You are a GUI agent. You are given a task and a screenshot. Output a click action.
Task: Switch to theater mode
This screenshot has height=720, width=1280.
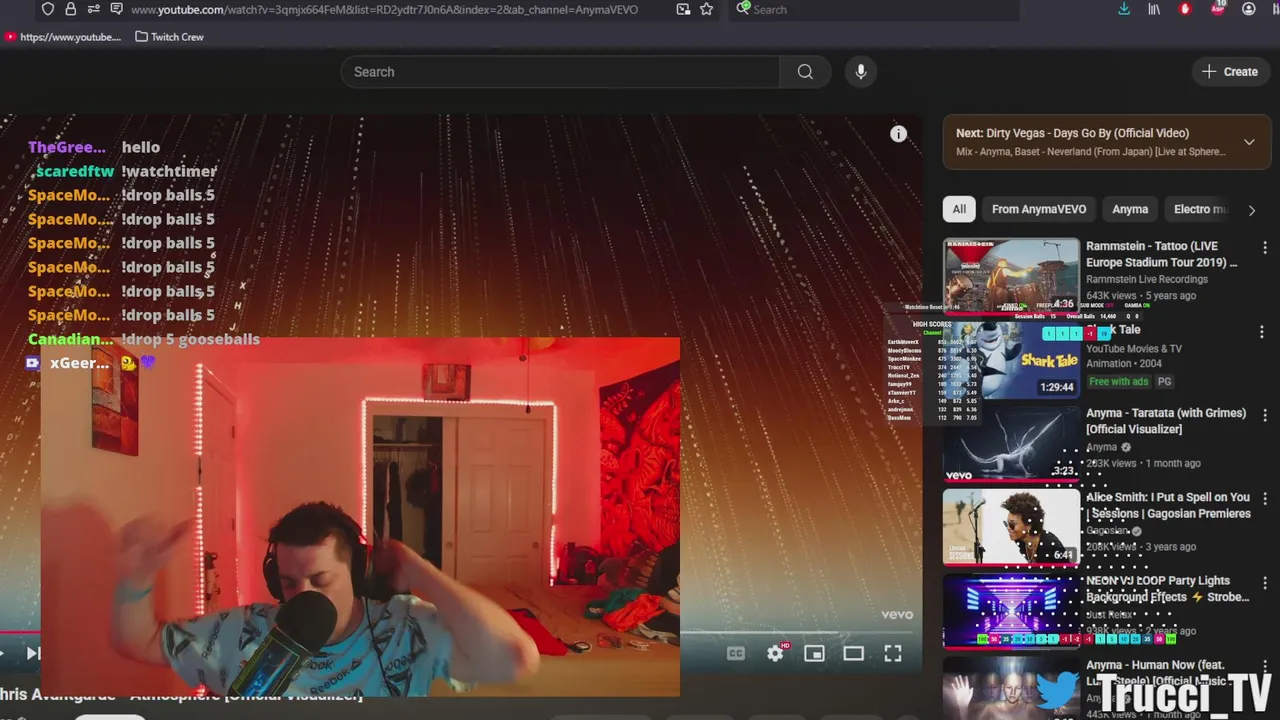(x=853, y=653)
